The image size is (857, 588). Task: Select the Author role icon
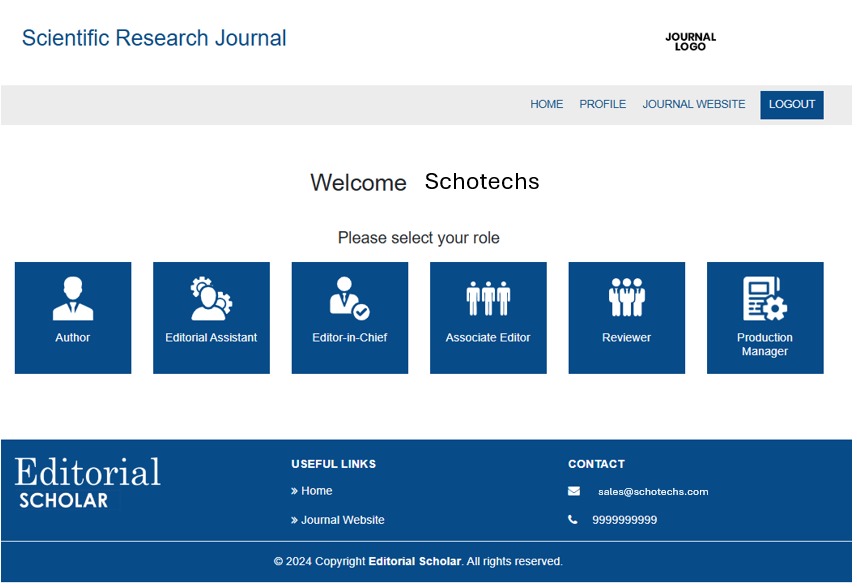tap(73, 299)
